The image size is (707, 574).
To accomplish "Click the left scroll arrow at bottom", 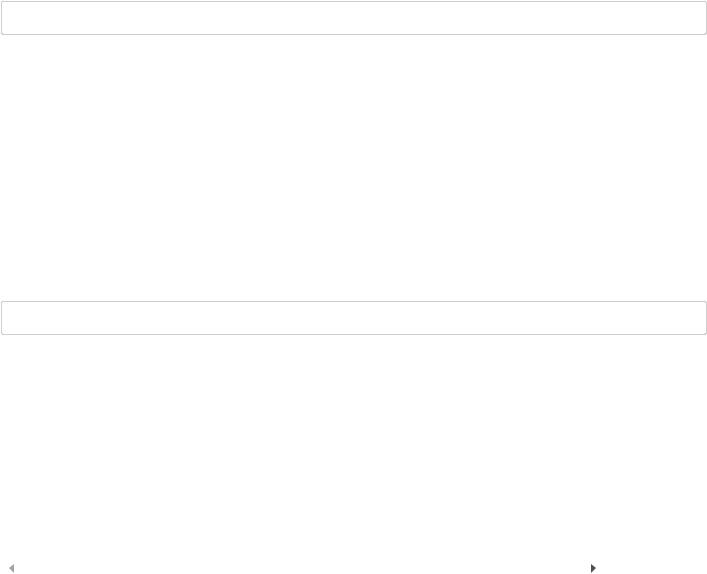I will 12,568.
